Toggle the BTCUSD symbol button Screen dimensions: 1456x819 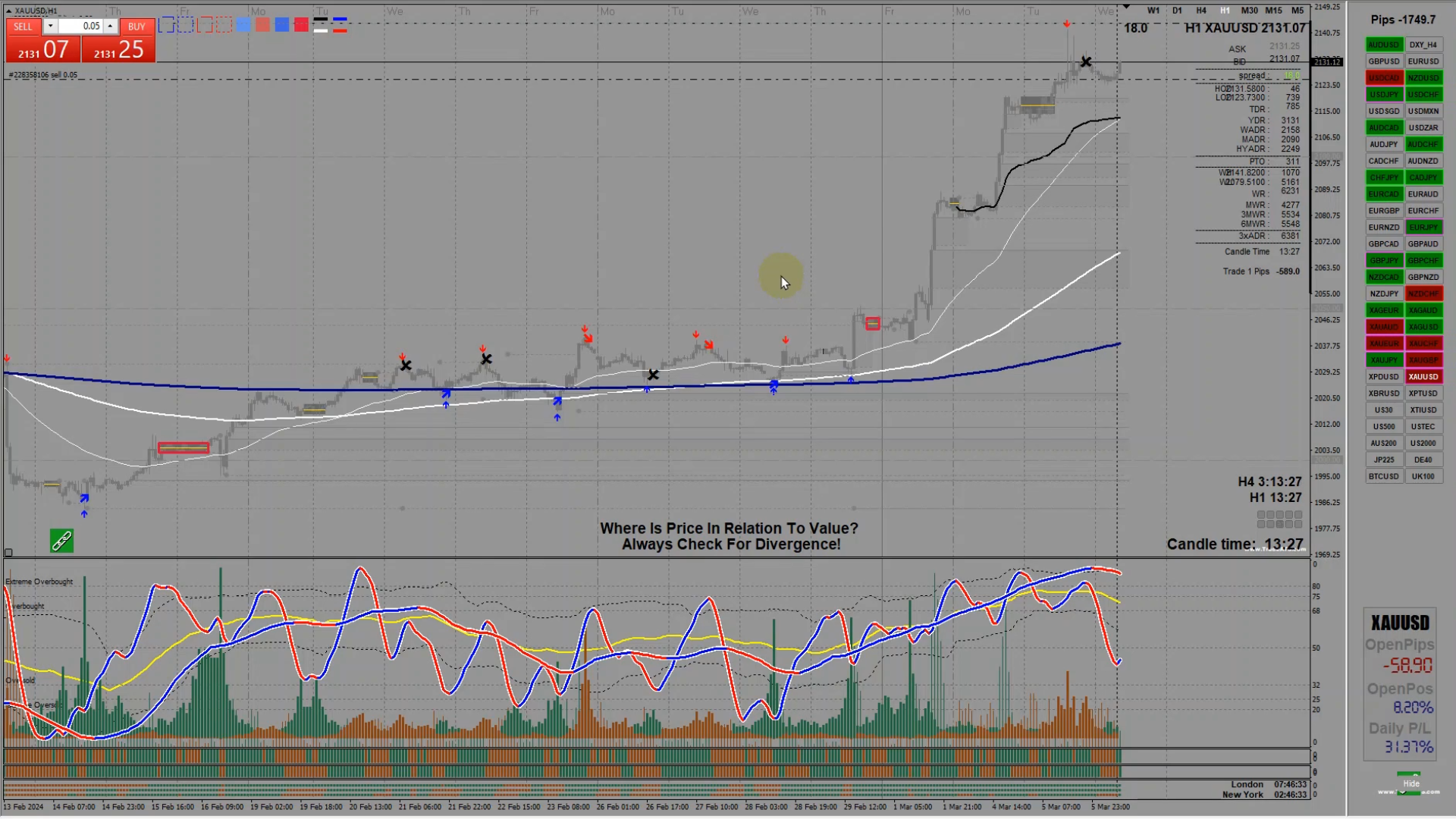click(x=1383, y=476)
